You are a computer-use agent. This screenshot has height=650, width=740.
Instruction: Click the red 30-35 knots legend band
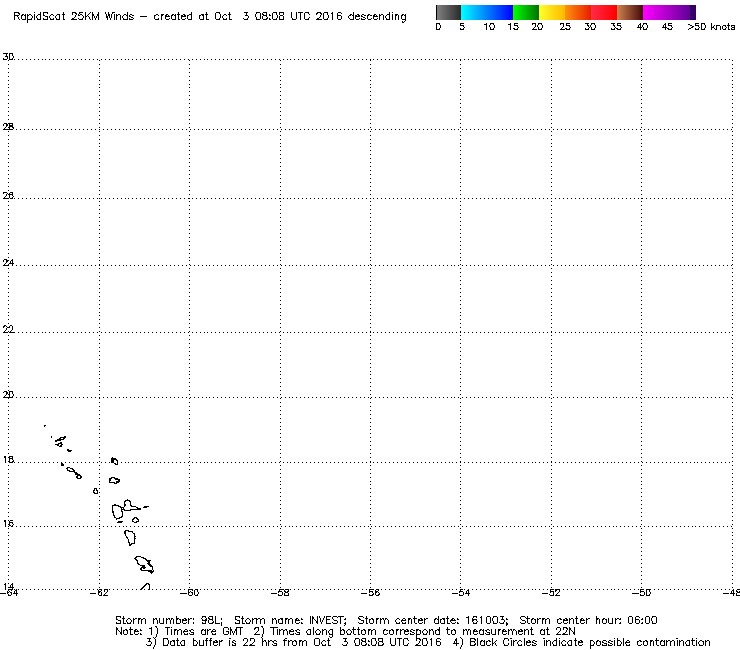[604, 12]
